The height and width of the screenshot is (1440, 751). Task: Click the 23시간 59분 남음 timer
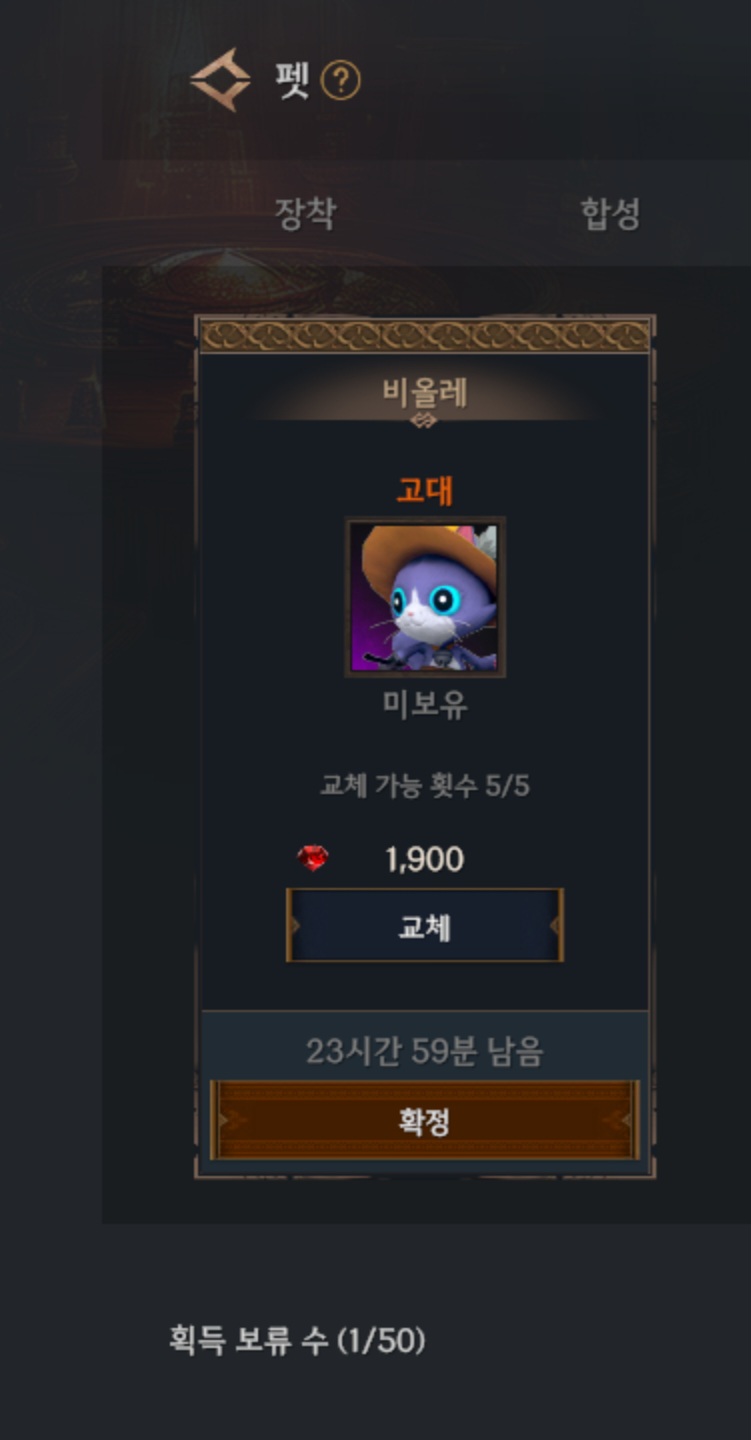click(424, 1052)
